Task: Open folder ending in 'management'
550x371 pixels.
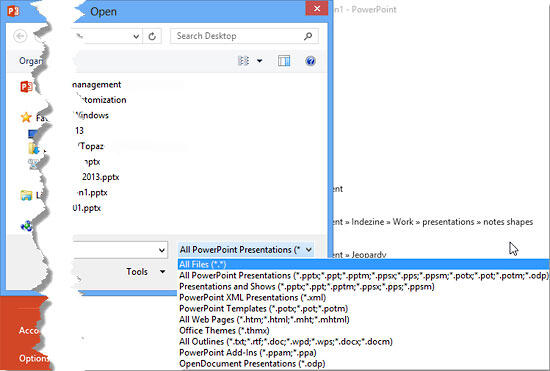Action: point(96,85)
